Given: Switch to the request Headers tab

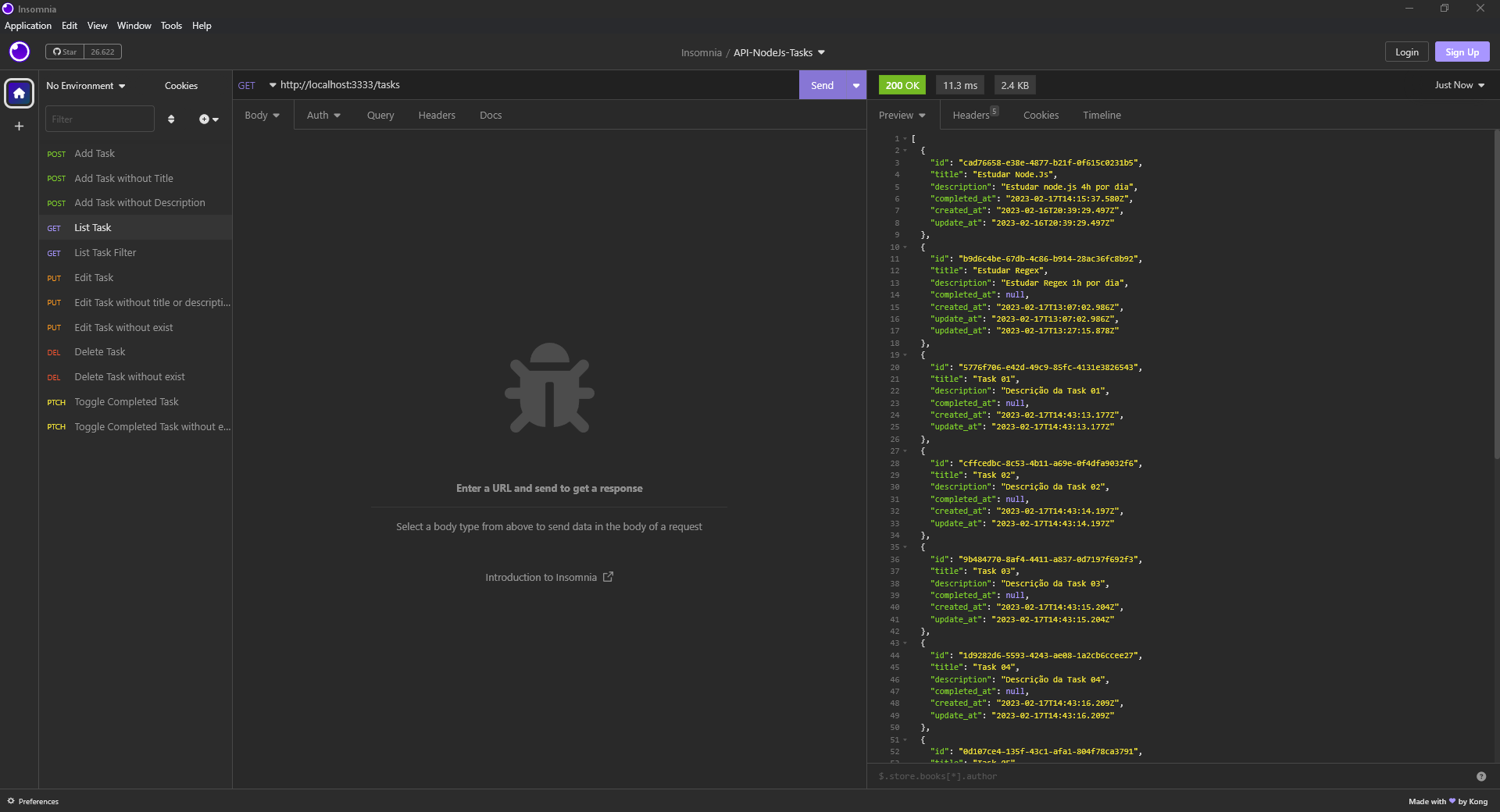Looking at the screenshot, I should 437,115.
